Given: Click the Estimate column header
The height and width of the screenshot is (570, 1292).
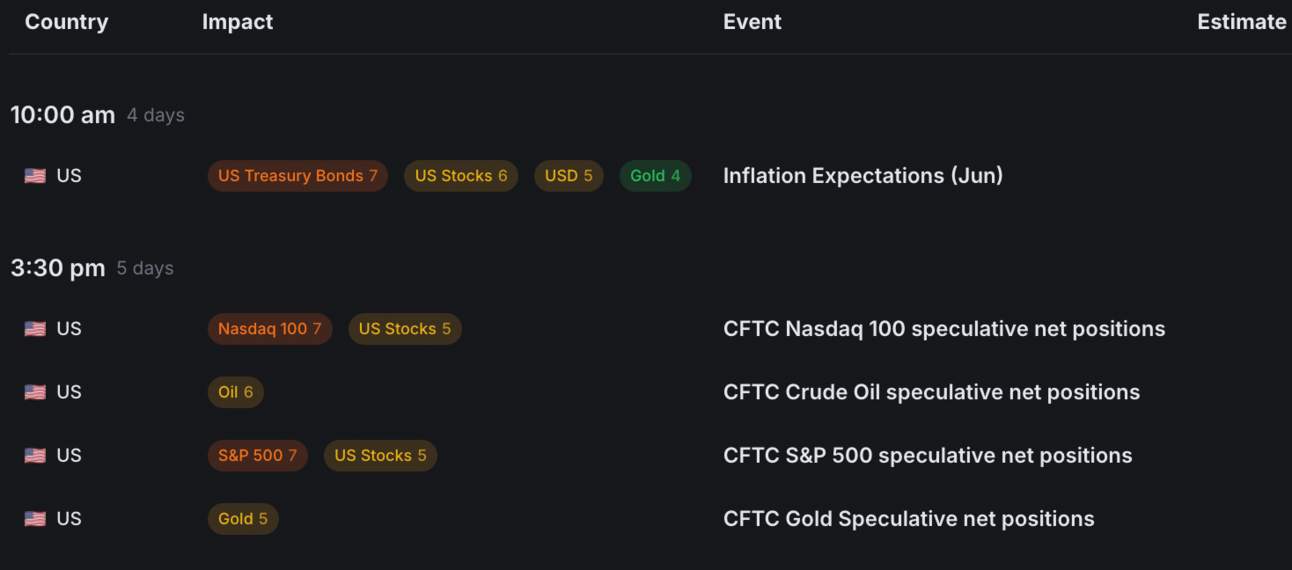Looking at the screenshot, I should point(1241,22).
